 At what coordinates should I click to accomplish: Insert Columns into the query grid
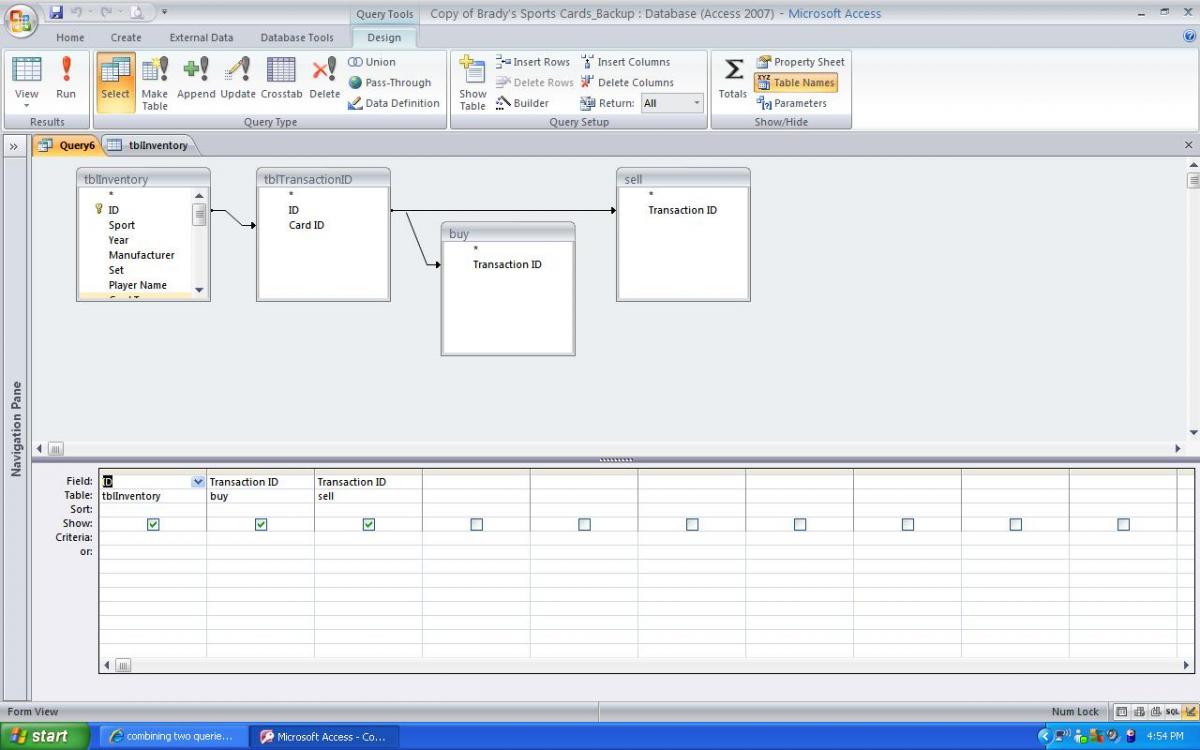[626, 62]
